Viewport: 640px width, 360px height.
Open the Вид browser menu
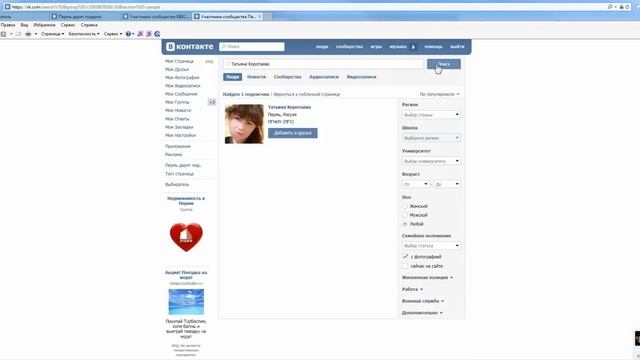click(x=24, y=25)
